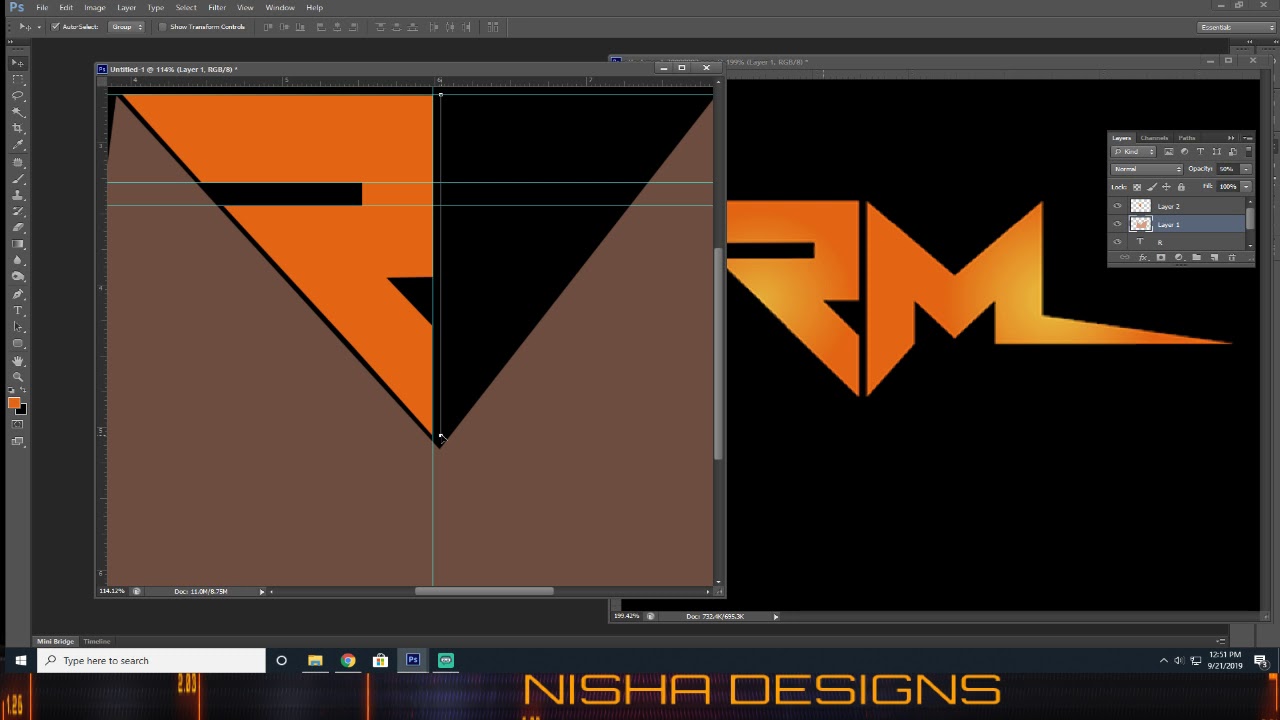This screenshot has height=720, width=1280.
Task: Open the Layers panel flyout menu
Action: (1248, 138)
